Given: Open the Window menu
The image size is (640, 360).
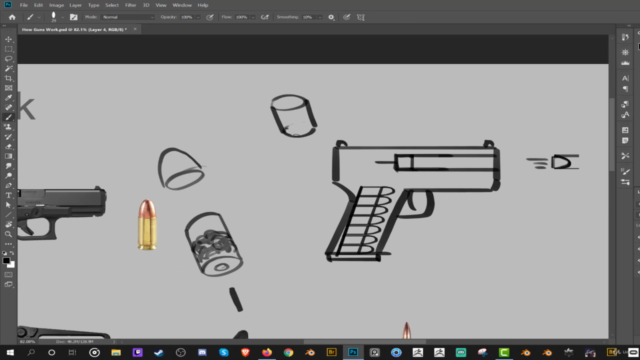Looking at the screenshot, I should click(x=182, y=5).
